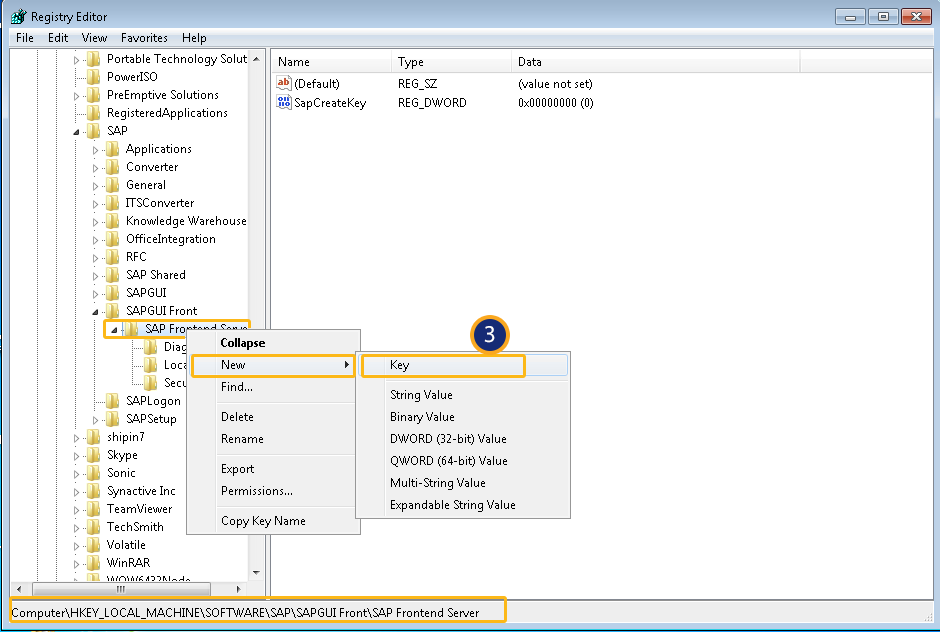940x632 pixels.
Task: Select the Knowledge Warehouse folder icon
Action: 113,221
